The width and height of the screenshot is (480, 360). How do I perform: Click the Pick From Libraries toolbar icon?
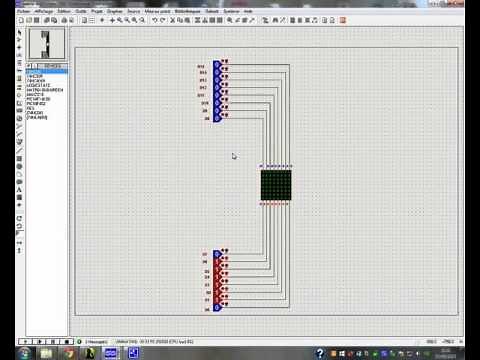coord(230,20)
